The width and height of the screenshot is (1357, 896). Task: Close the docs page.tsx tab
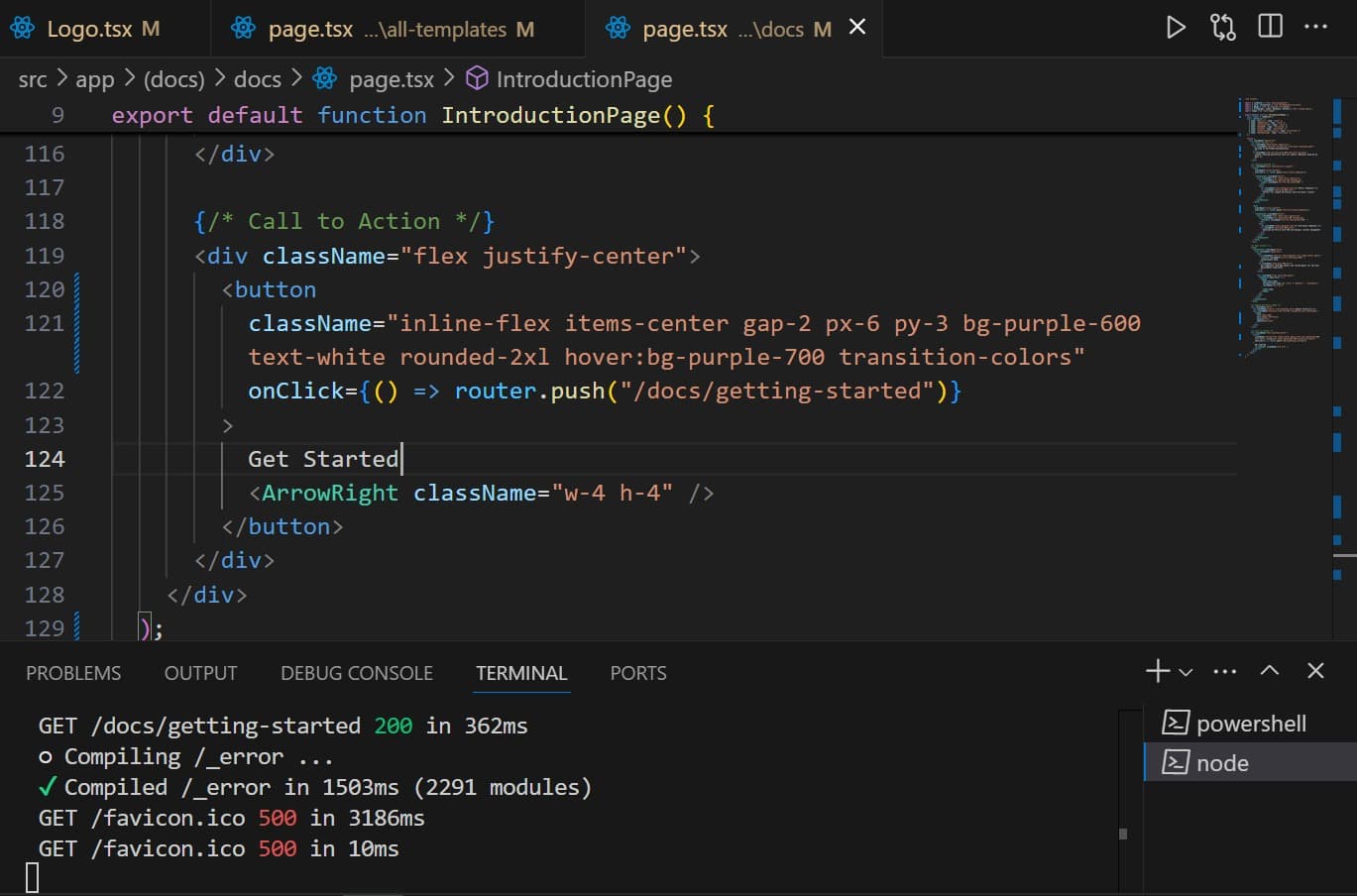857,27
